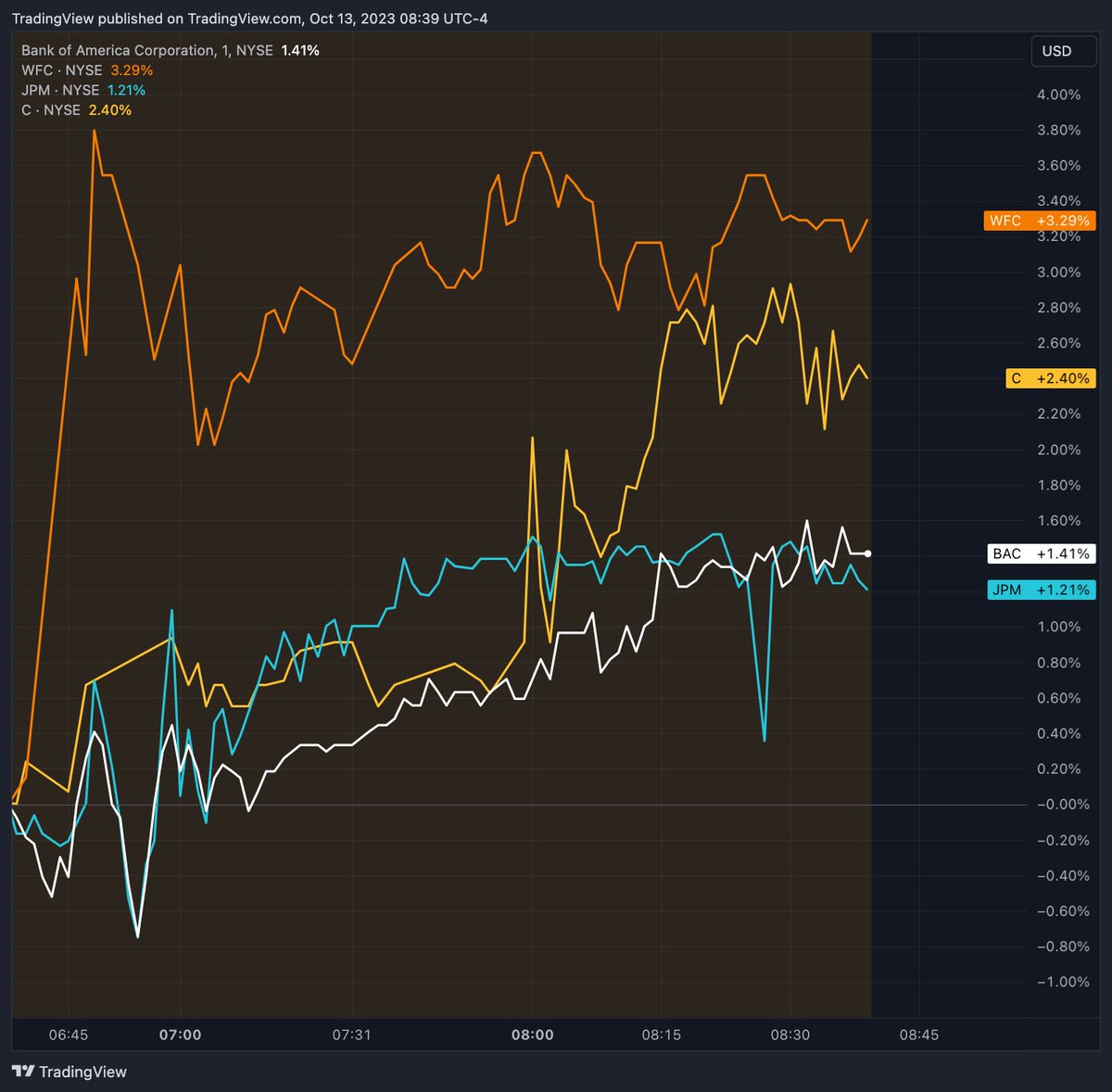Click the 08:30 time axis label
The width and height of the screenshot is (1112, 1092).
(x=790, y=1035)
